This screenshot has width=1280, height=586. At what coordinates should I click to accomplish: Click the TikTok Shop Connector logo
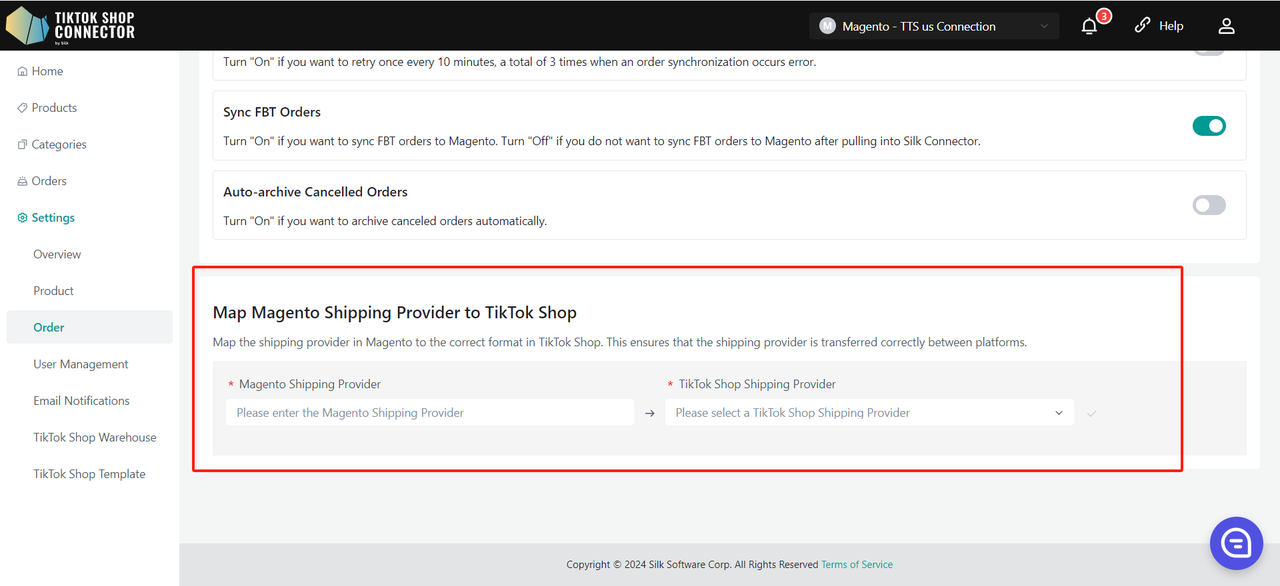[70, 25]
